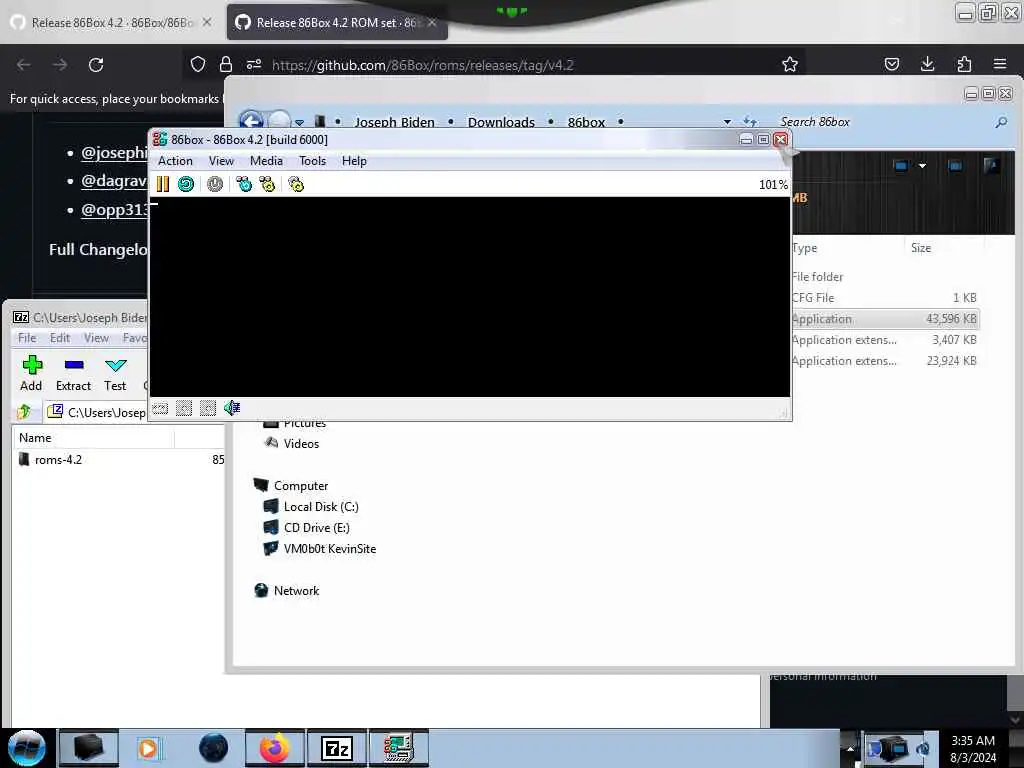Select the Application 43,596 KB row in Explorer

point(885,319)
